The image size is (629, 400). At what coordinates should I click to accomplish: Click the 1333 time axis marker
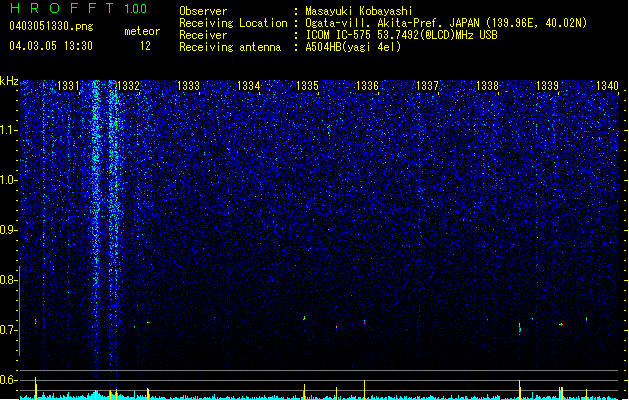(x=188, y=85)
